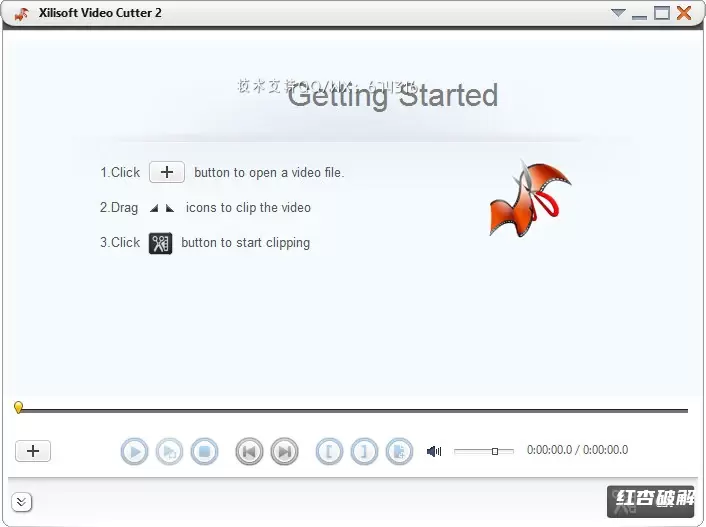Click the right drag marker triangle in step 2
Image resolution: width=706 pixels, height=527 pixels.
point(170,208)
